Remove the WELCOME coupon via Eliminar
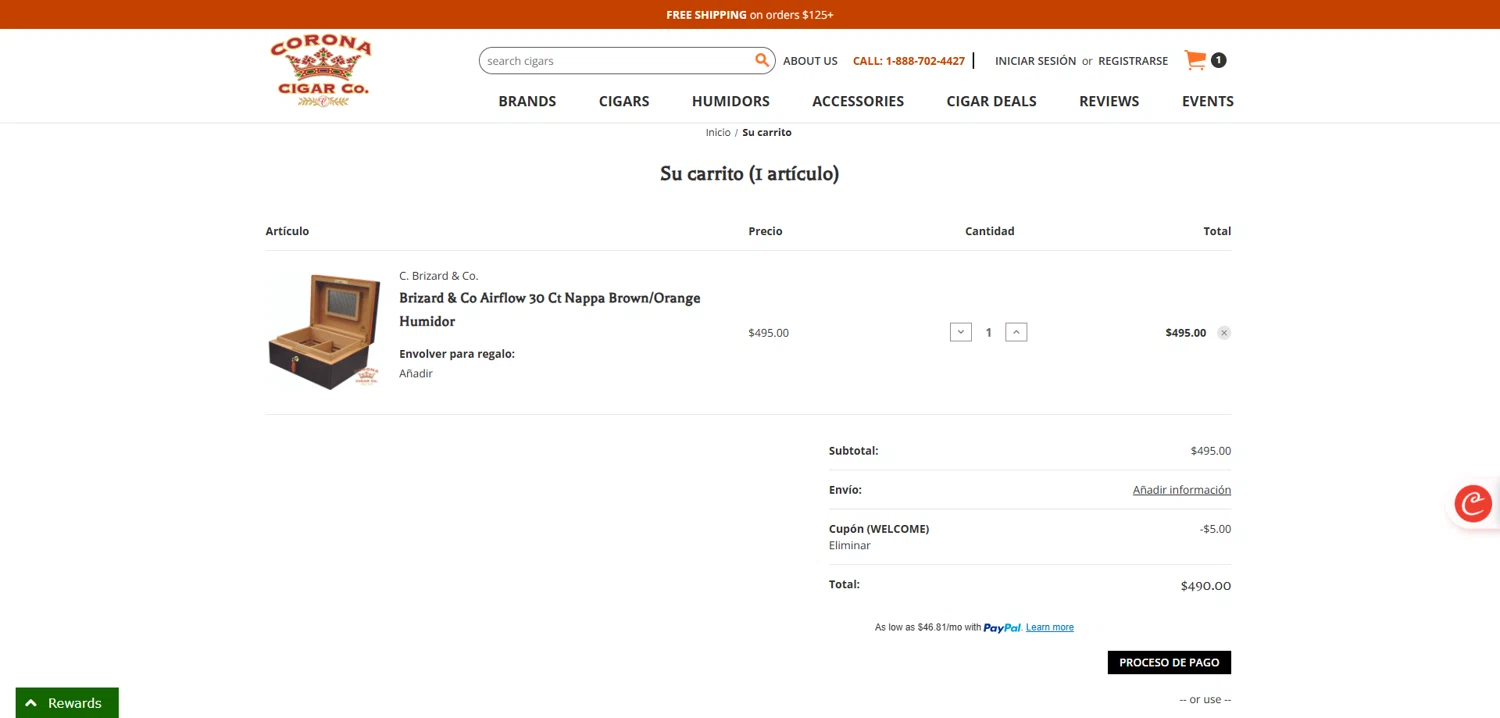The image size is (1500, 718). pyautogui.click(x=850, y=545)
